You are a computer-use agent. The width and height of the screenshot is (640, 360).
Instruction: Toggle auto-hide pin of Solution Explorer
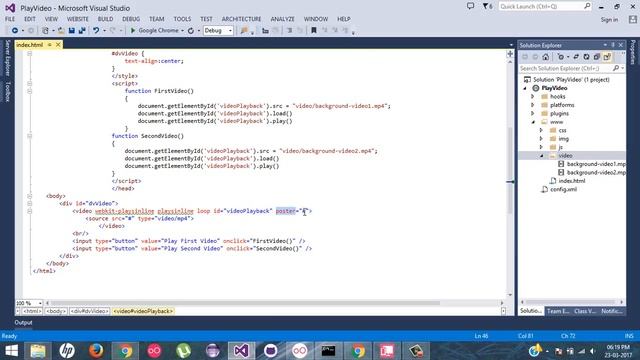[x=613, y=45]
